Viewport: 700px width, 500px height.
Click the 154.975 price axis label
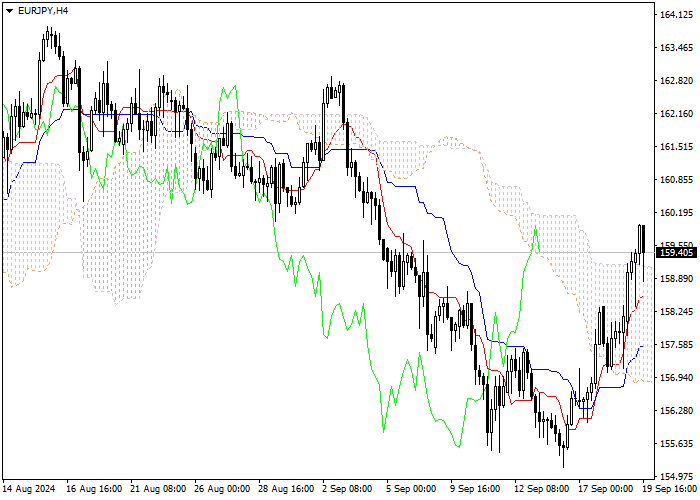pyautogui.click(x=677, y=476)
